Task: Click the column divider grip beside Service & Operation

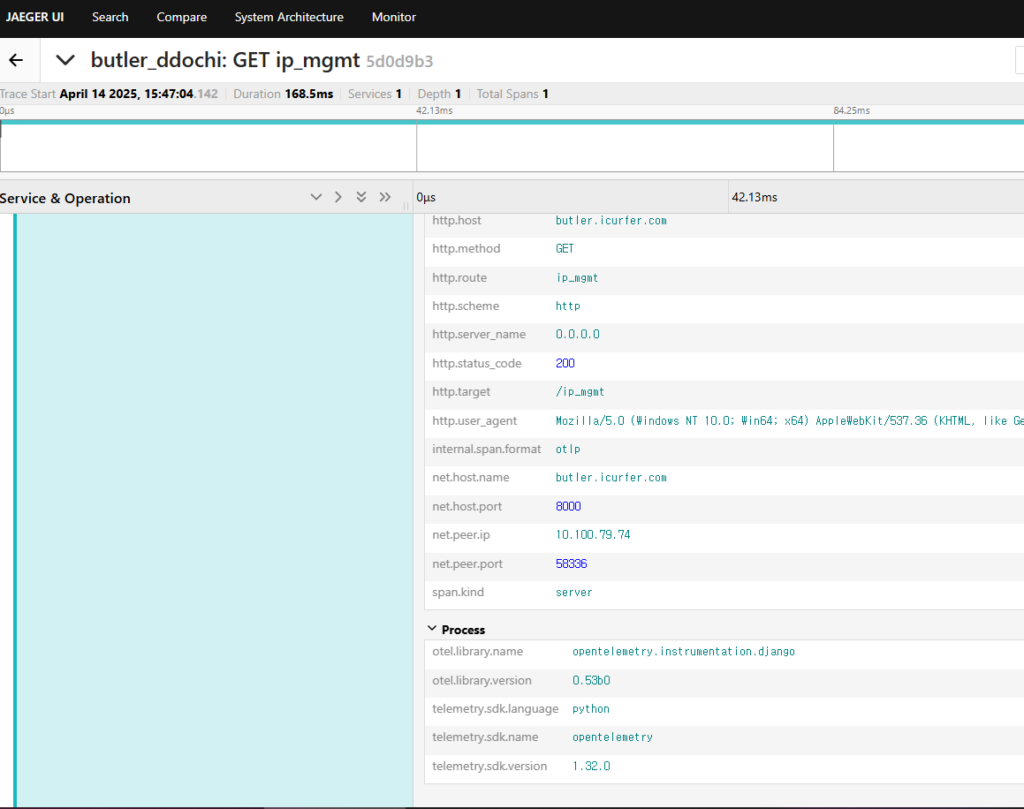Action: click(x=406, y=205)
